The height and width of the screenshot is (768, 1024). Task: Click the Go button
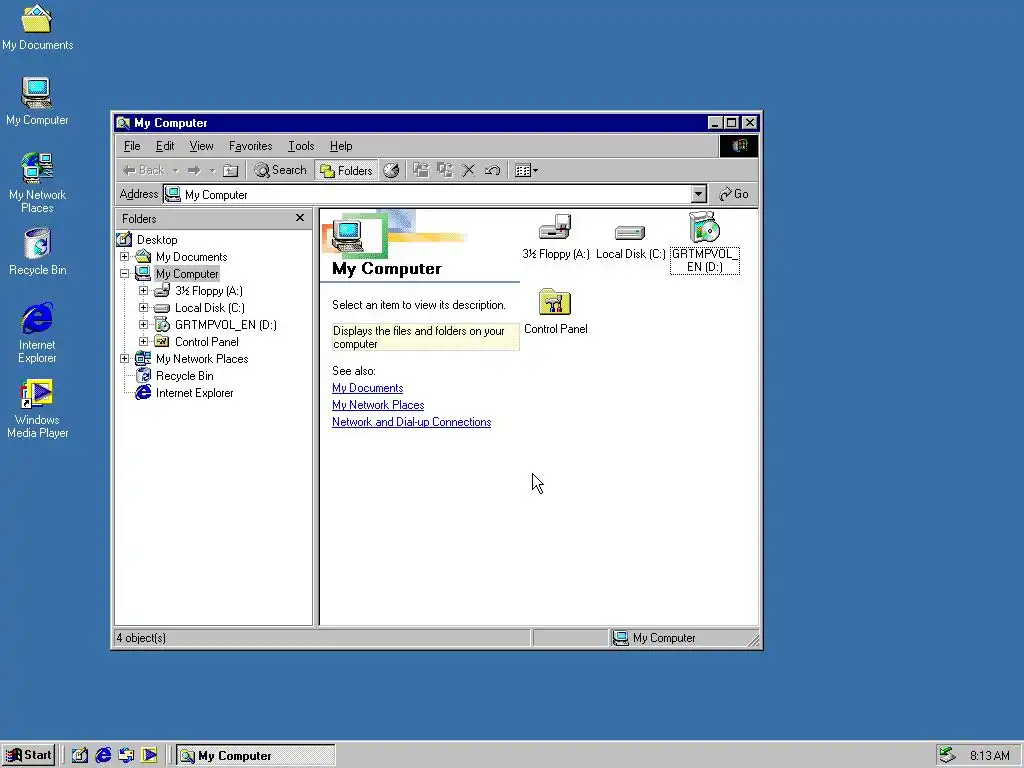point(734,194)
